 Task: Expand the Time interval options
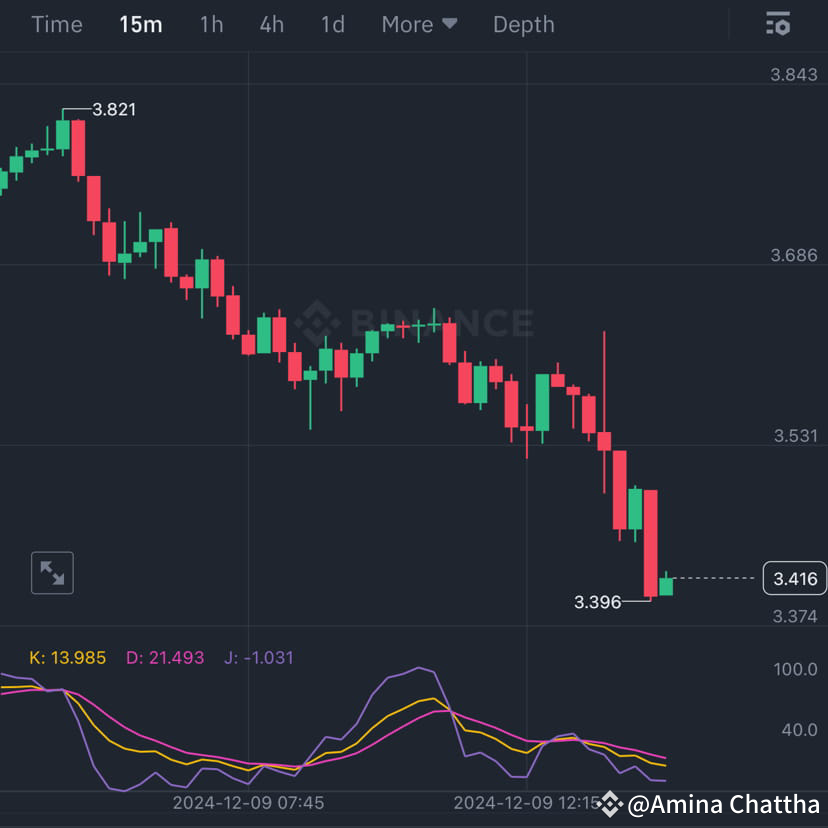(56, 24)
